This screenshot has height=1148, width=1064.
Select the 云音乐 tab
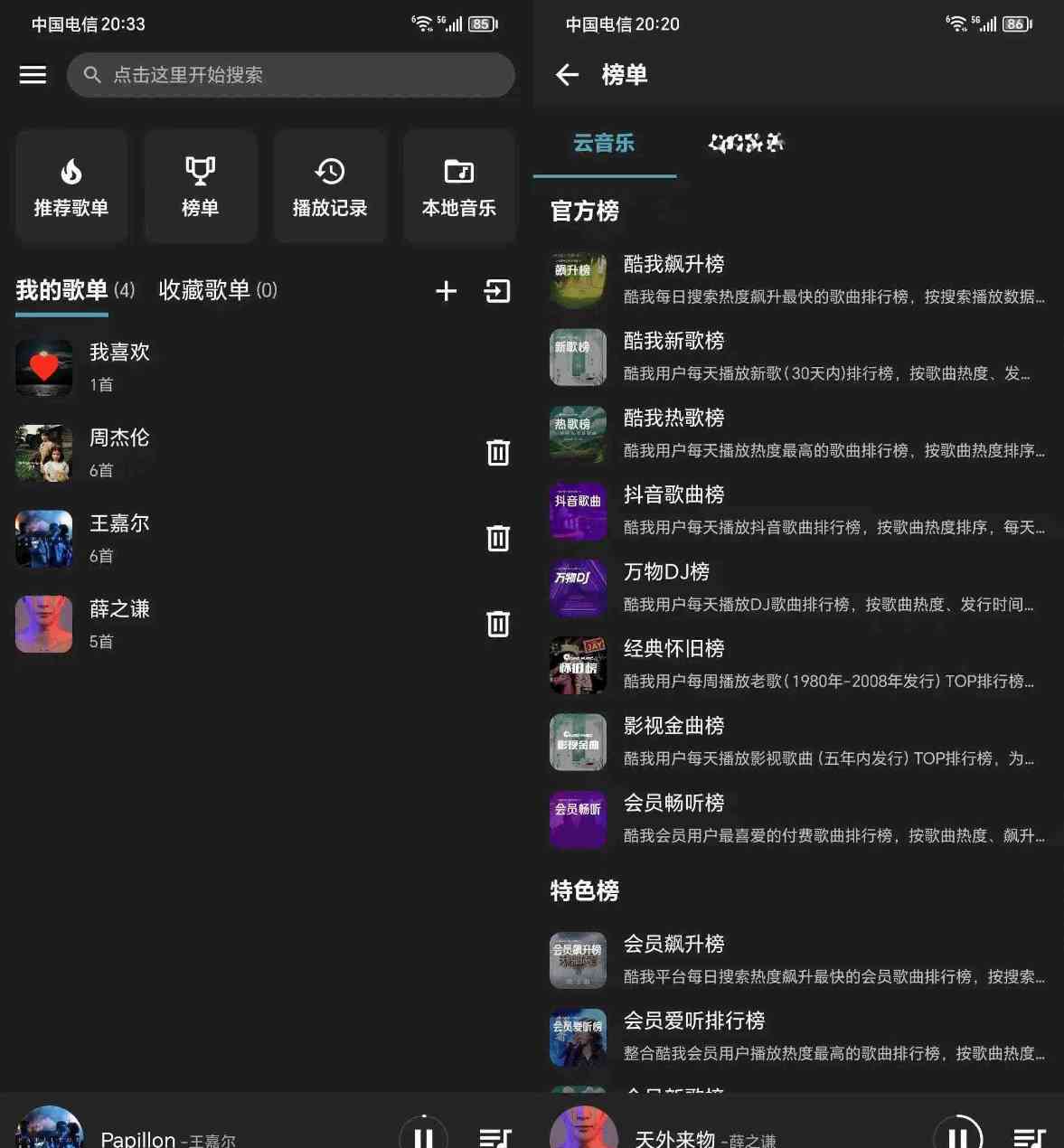[x=604, y=143]
